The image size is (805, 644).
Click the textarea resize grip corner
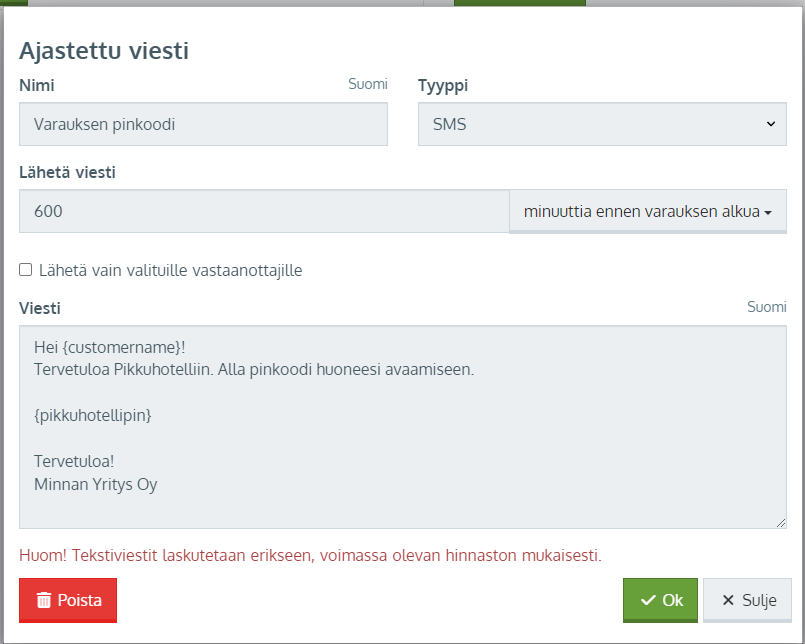point(780,523)
